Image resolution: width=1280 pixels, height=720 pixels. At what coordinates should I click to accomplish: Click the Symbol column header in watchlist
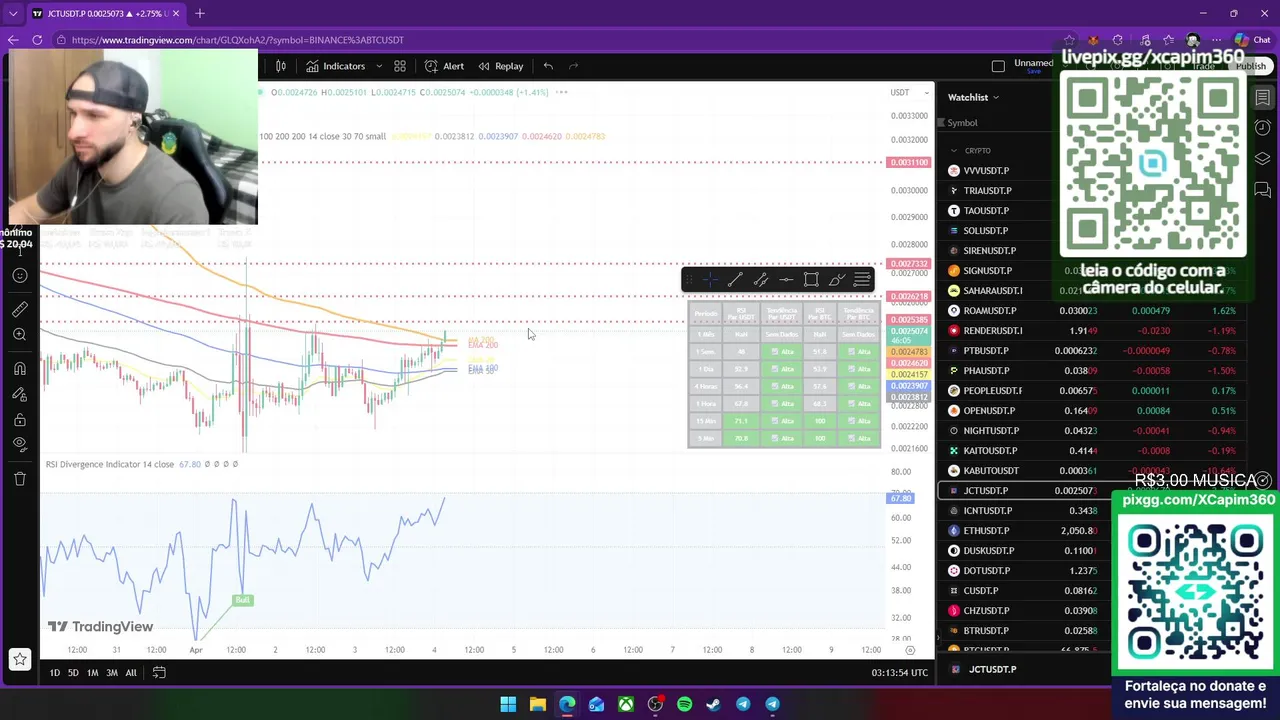[x=962, y=123]
